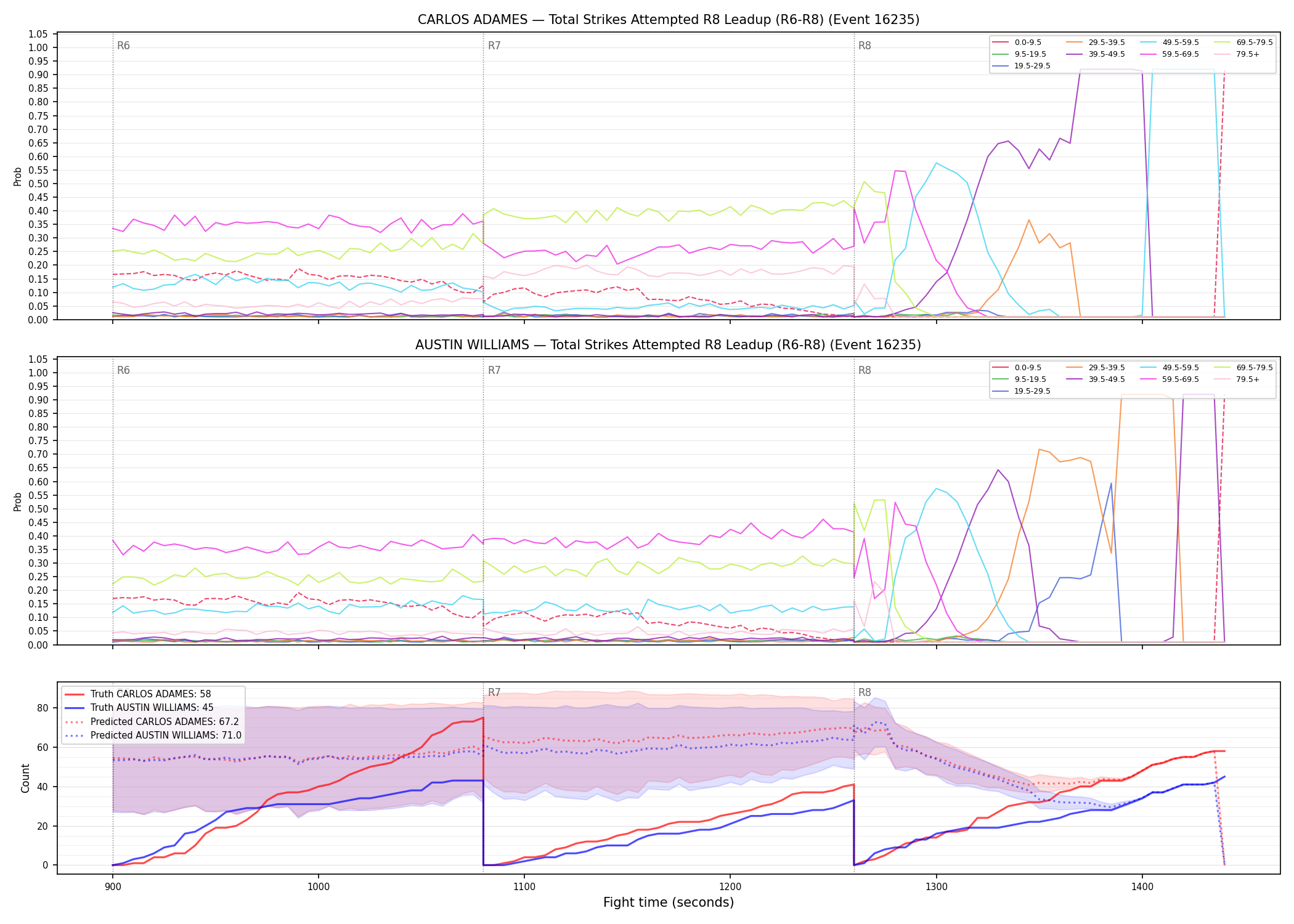Click the 900 x-axis tick label
1294x924 pixels.
click(112, 887)
